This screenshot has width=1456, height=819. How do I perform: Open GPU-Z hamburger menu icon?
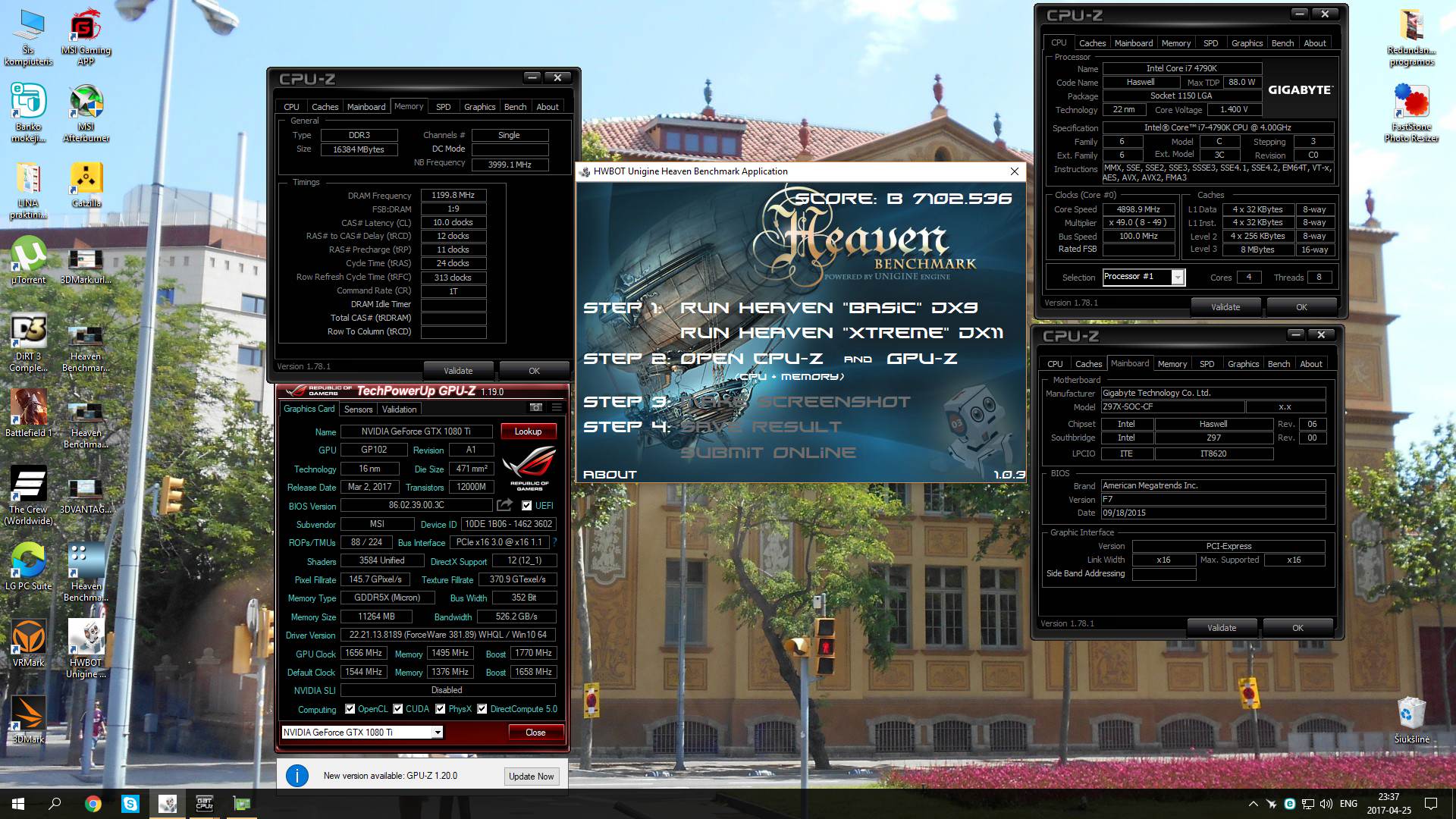557,408
